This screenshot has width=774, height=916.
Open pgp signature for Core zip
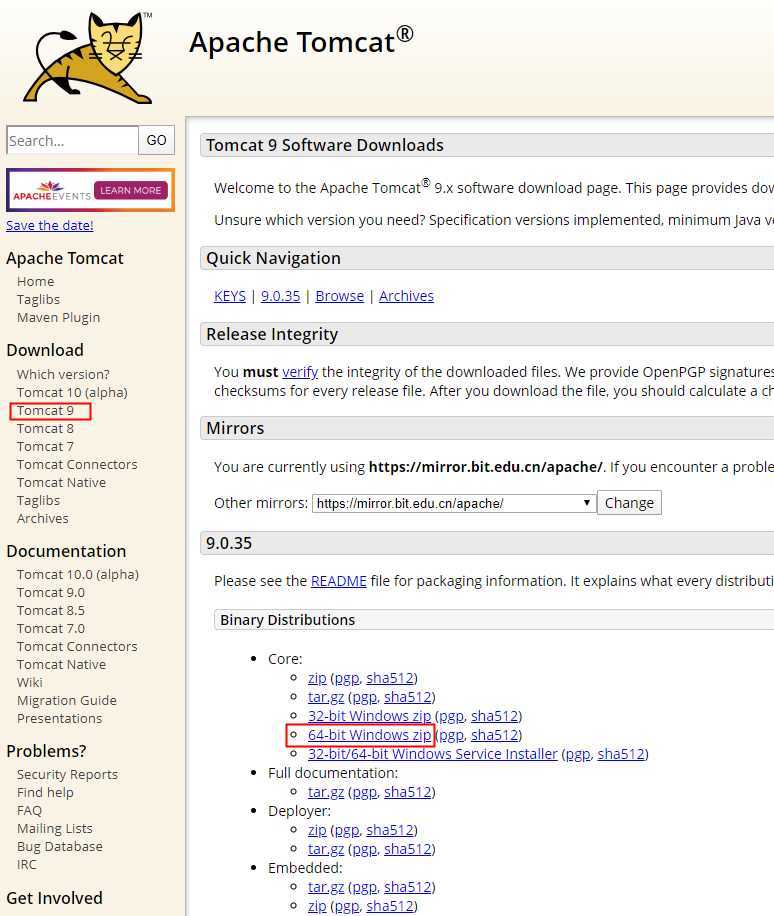pyautogui.click(x=346, y=678)
